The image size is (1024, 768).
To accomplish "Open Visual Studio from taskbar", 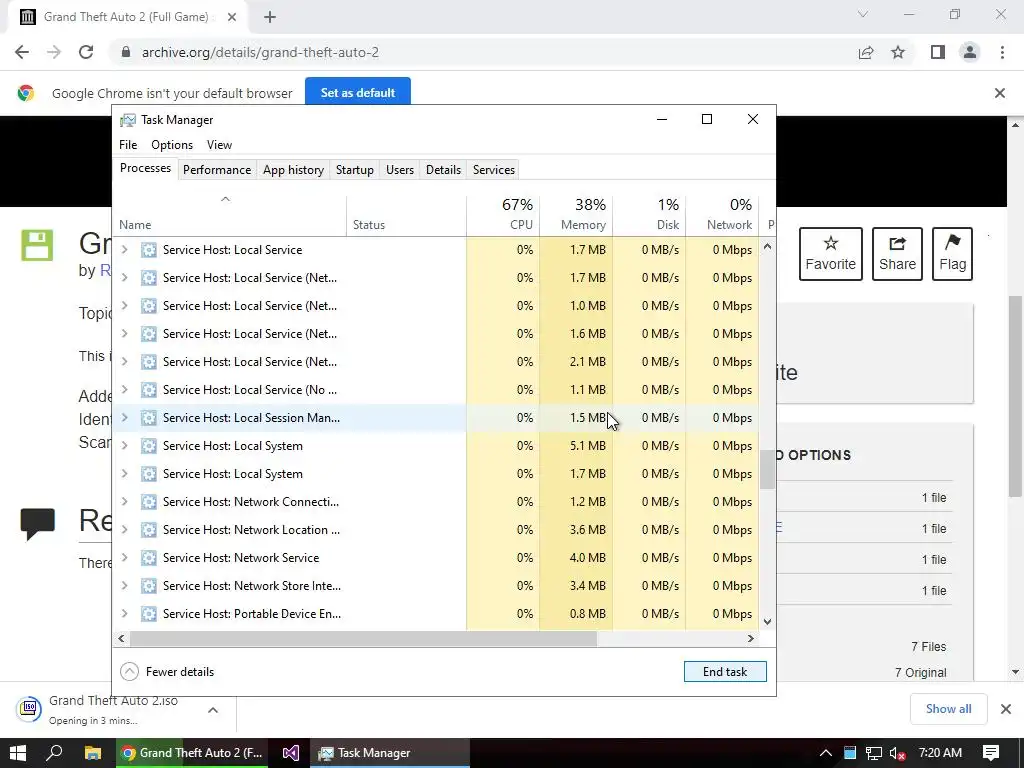I will (x=291, y=753).
